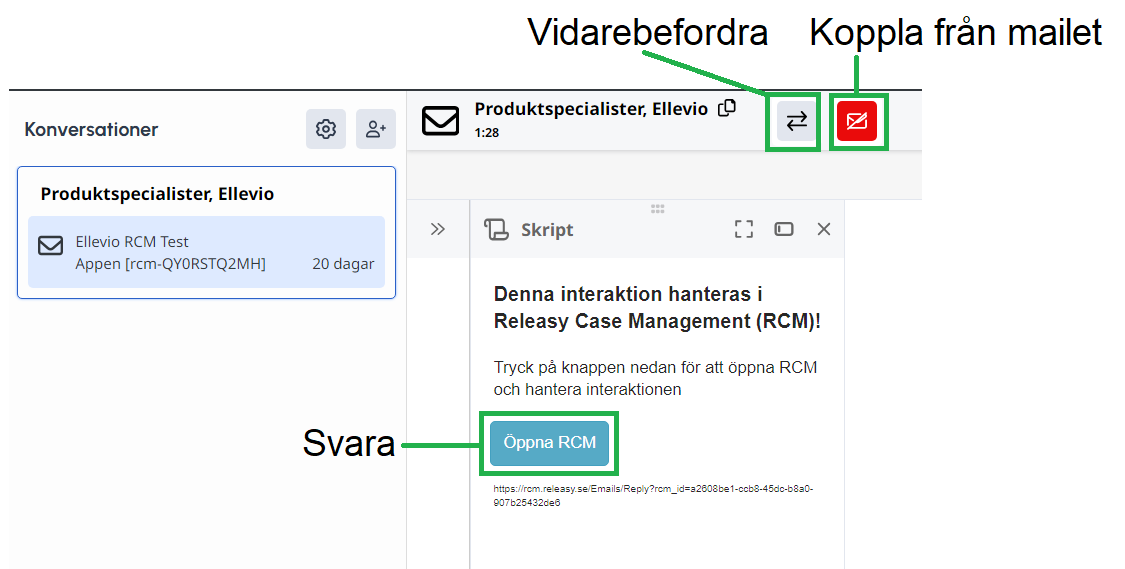Screen dimensions: 1125x569
Task: Click the Produktspecialister, Ellevio card title
Action: (157, 194)
